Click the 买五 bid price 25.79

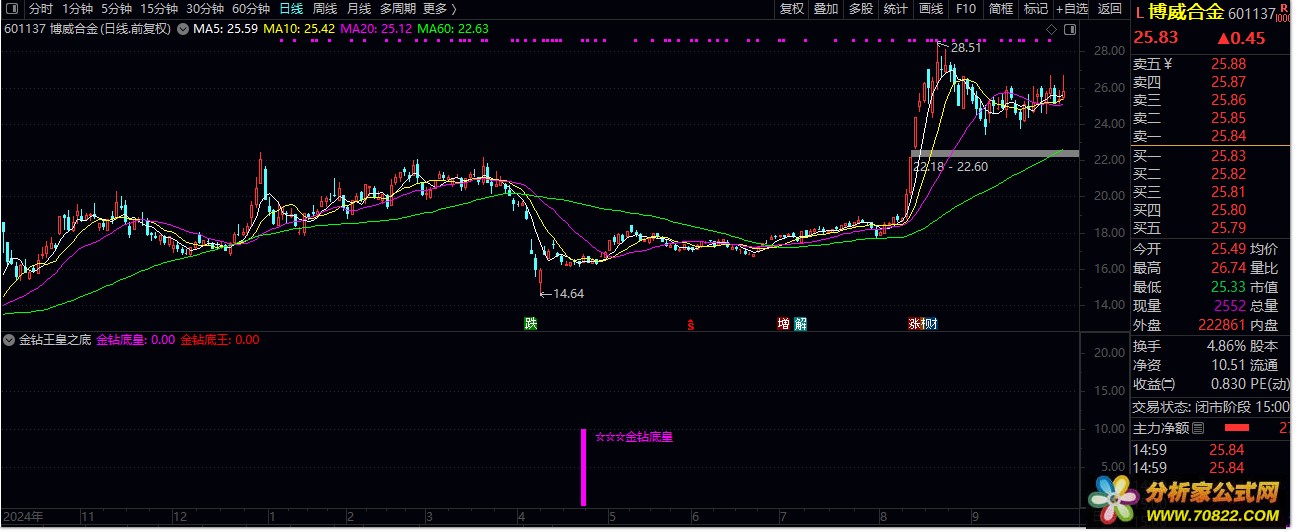point(1228,229)
